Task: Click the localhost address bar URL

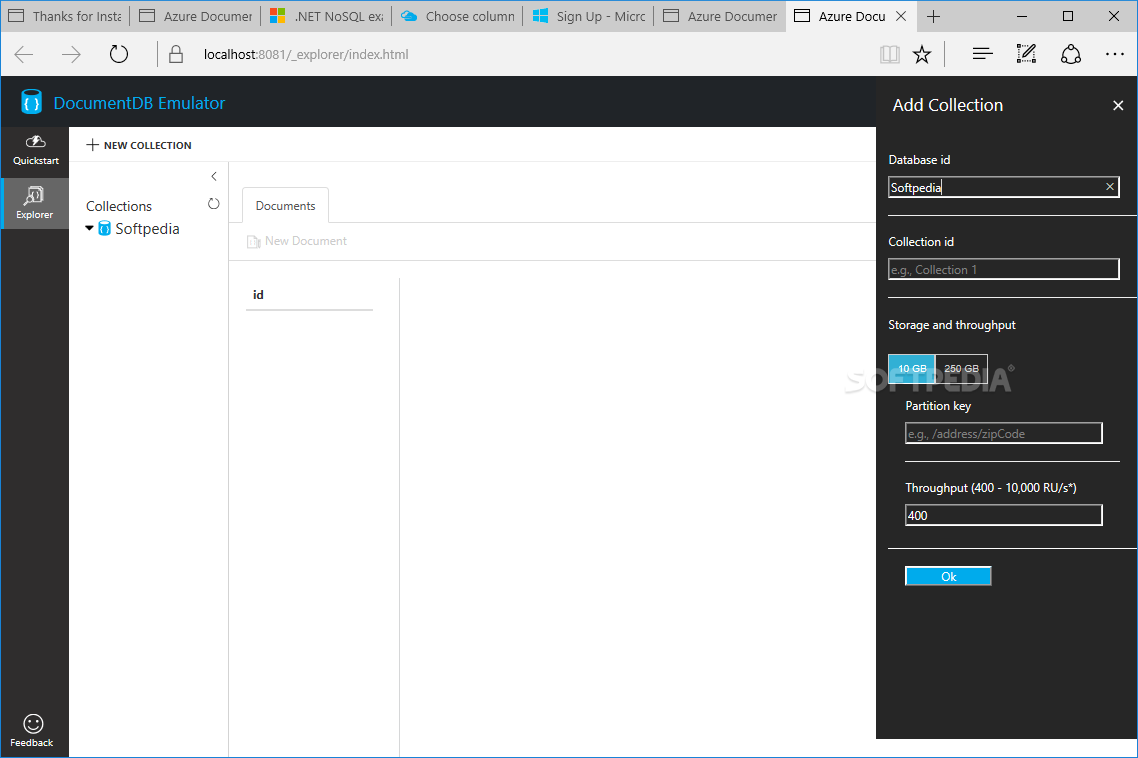Action: click(x=306, y=54)
